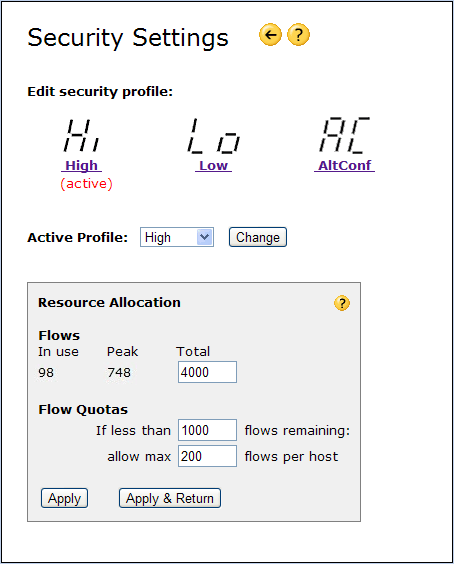Click the Apply & Return button
Image resolution: width=454 pixels, height=564 pixels.
tap(170, 498)
